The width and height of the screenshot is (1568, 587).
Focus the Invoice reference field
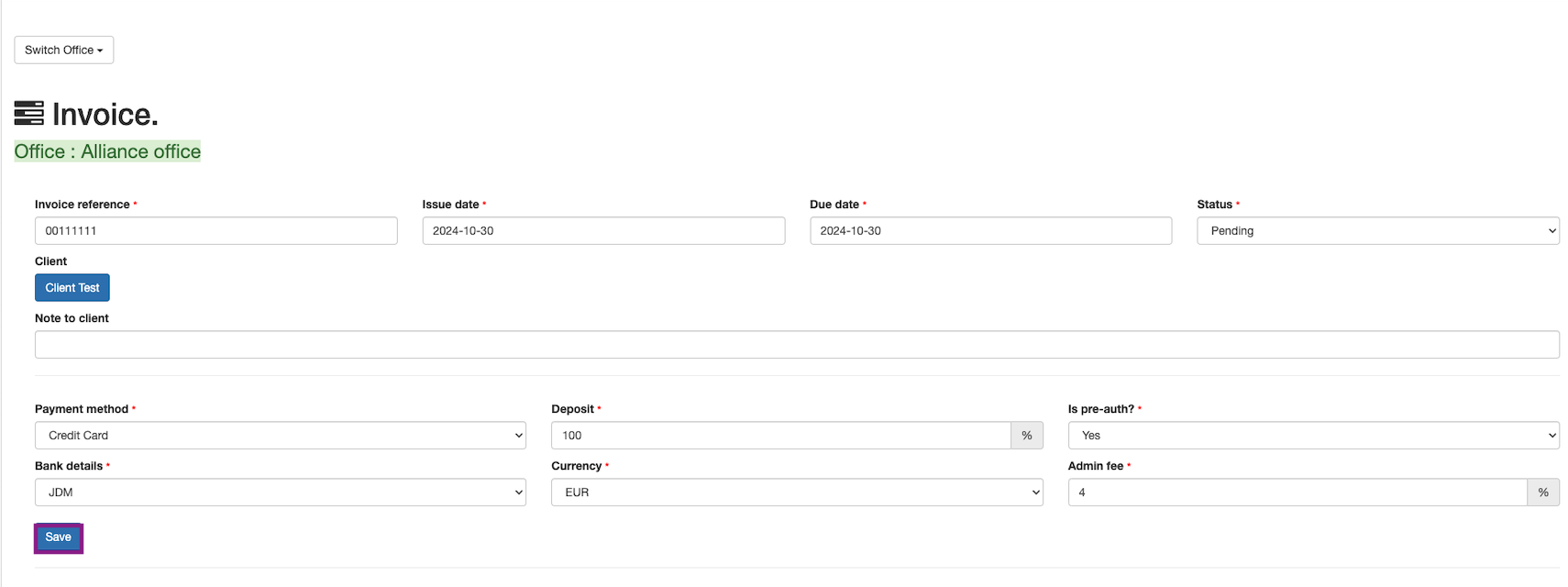[x=216, y=231]
